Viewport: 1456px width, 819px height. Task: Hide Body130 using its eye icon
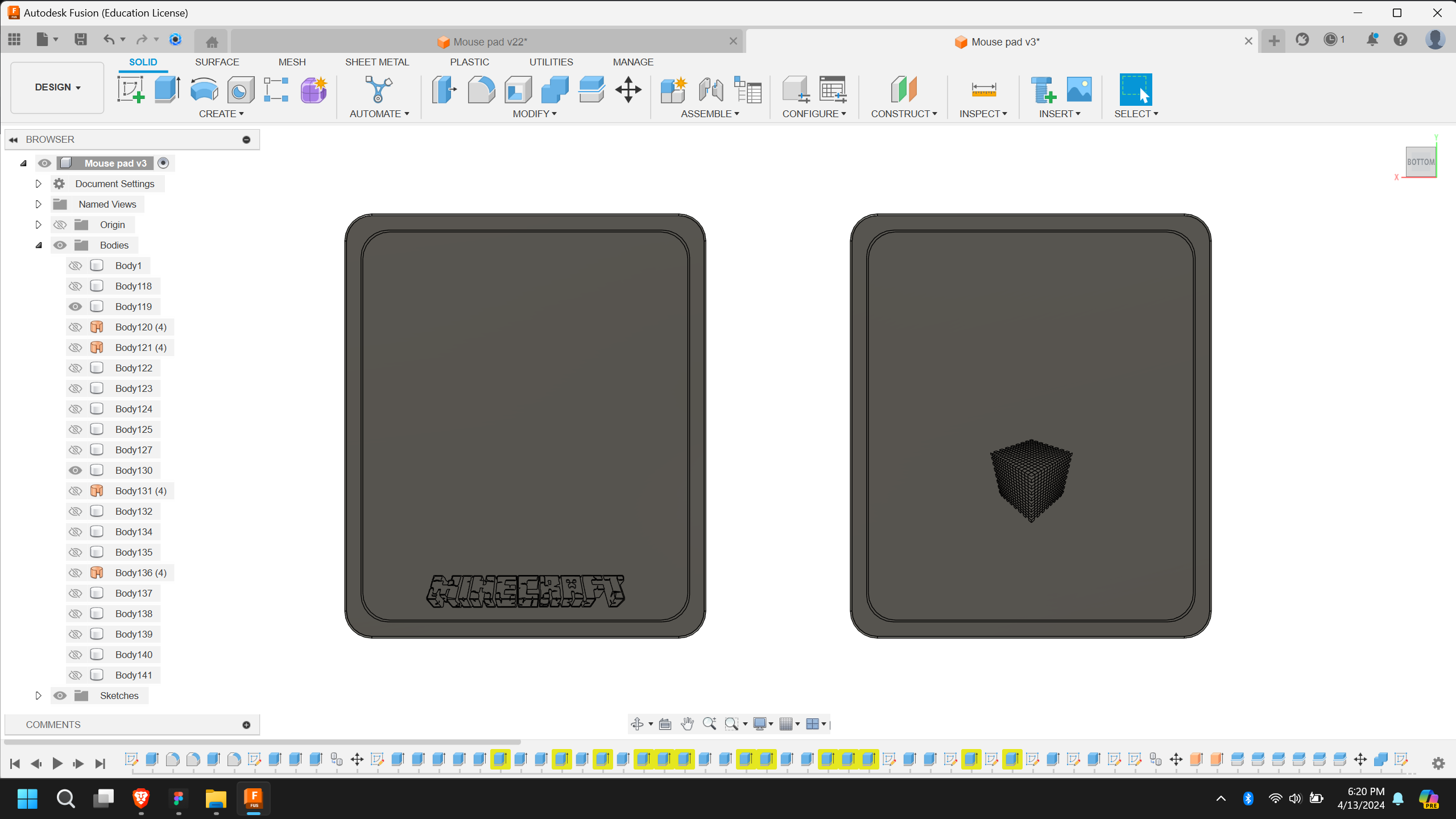tap(75, 470)
